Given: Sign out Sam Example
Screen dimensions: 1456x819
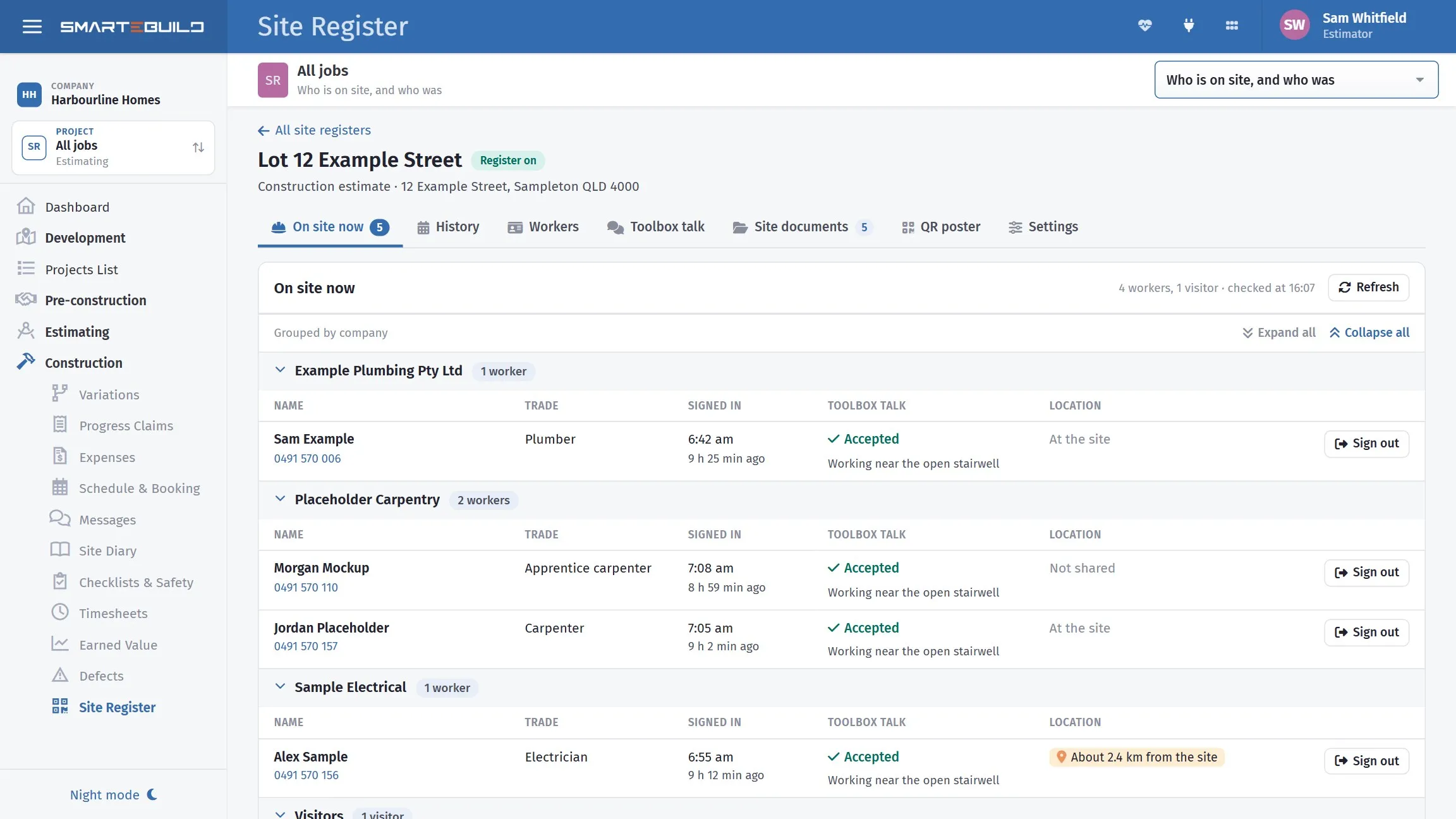Looking at the screenshot, I should [1366, 444].
